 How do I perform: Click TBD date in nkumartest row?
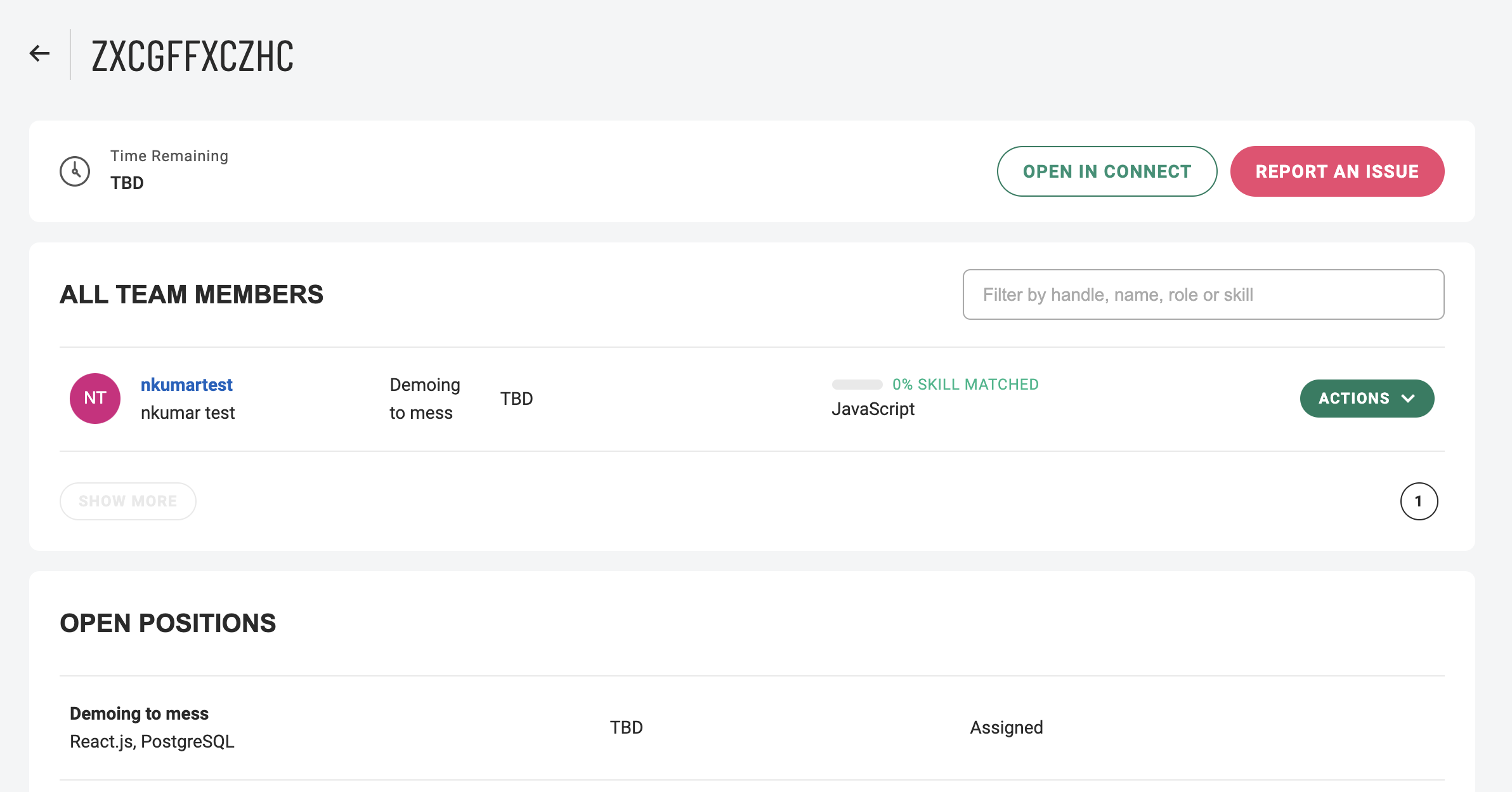click(x=516, y=399)
